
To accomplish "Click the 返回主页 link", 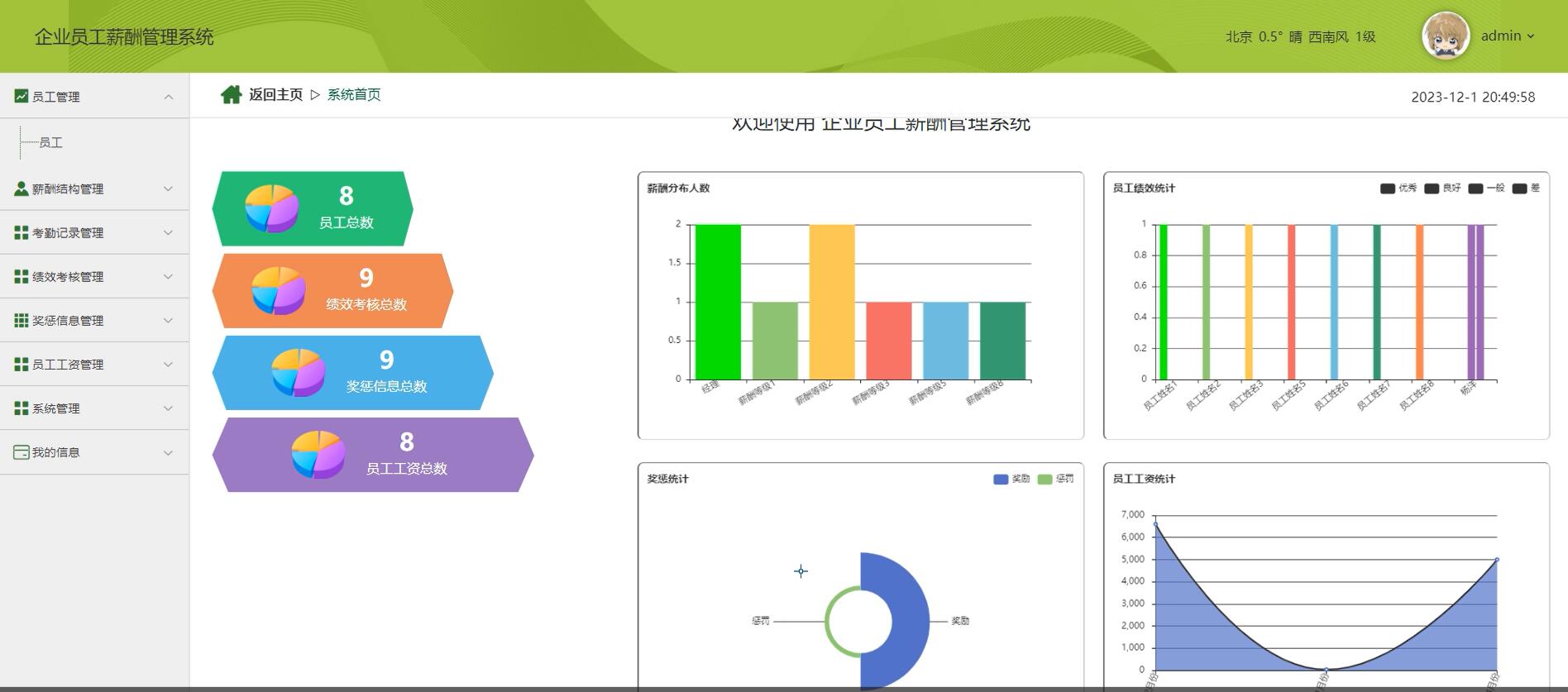I will point(275,95).
